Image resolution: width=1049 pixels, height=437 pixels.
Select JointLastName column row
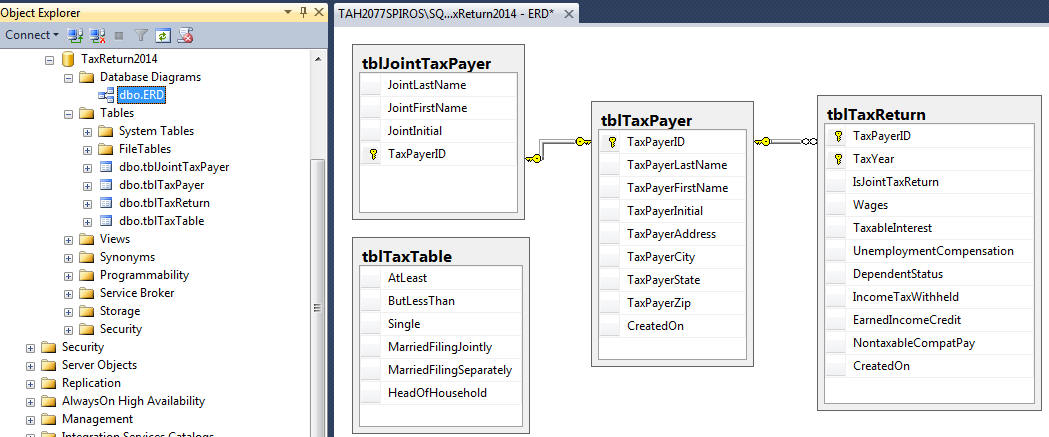(x=438, y=85)
